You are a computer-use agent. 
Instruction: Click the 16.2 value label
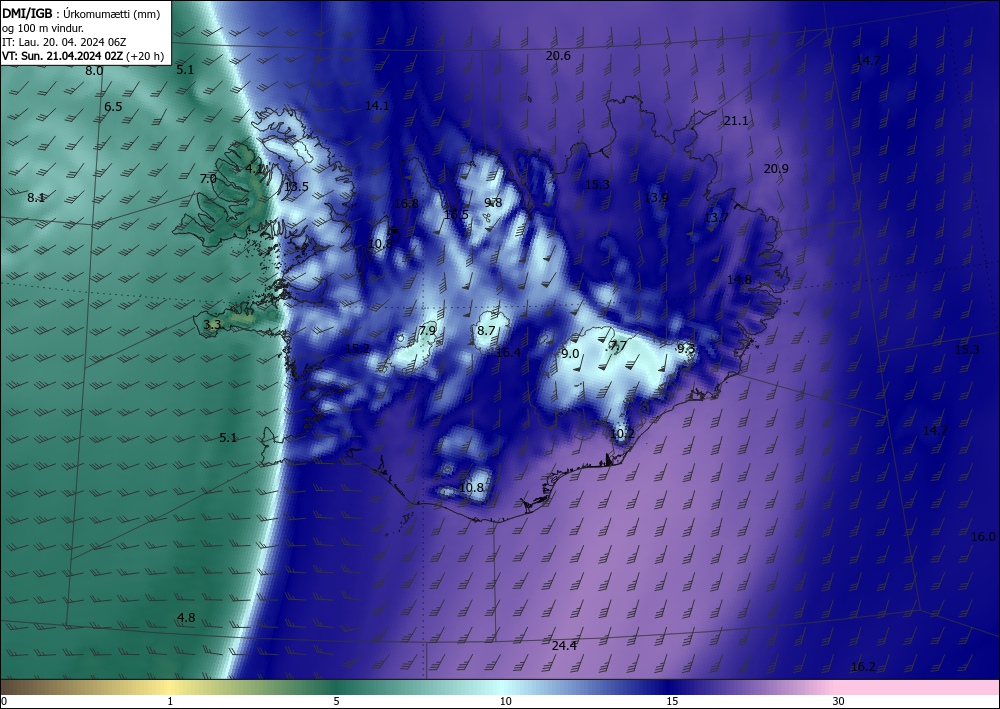click(x=863, y=667)
